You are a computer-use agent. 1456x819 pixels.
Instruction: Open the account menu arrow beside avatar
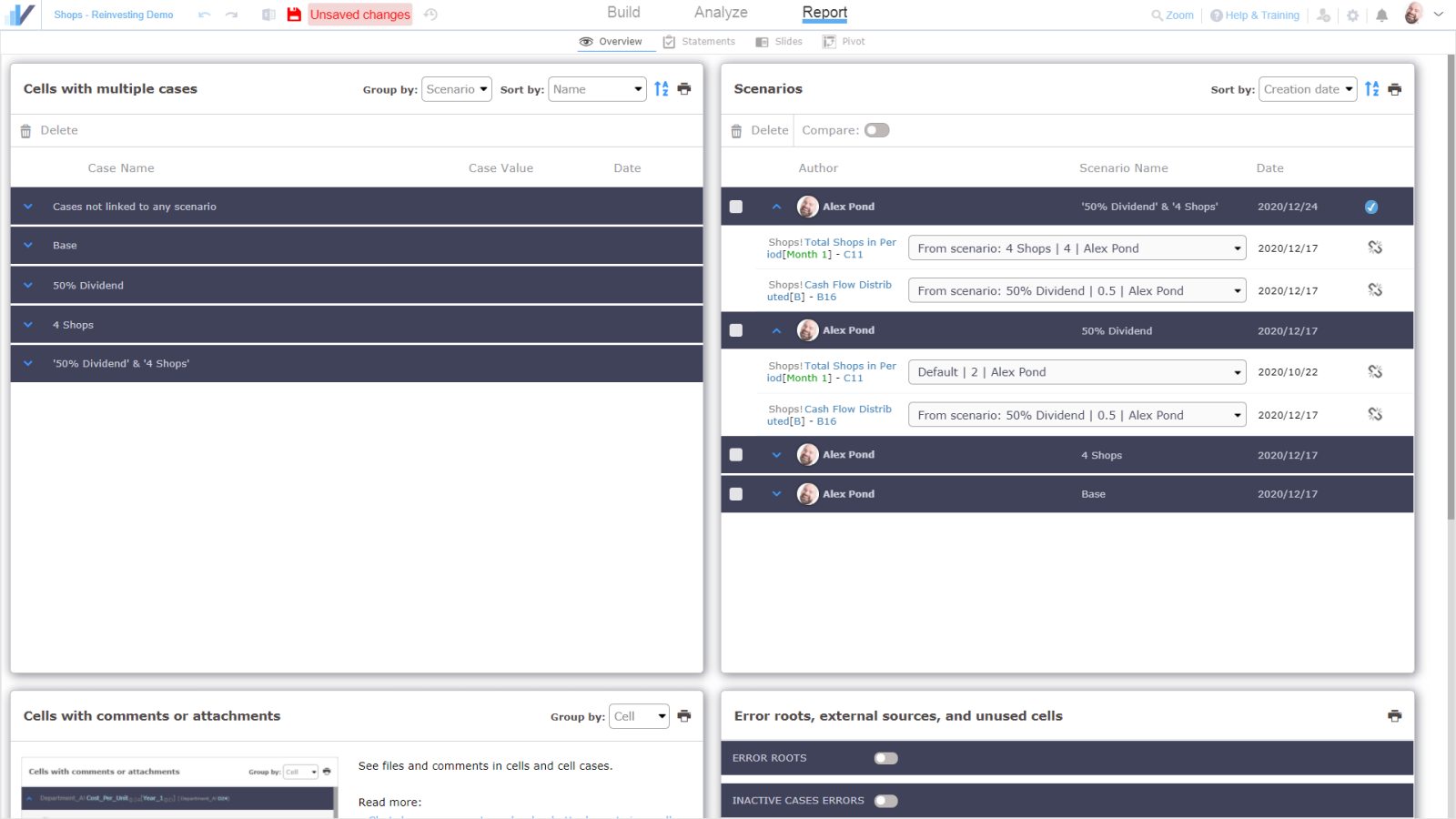[1439, 15]
